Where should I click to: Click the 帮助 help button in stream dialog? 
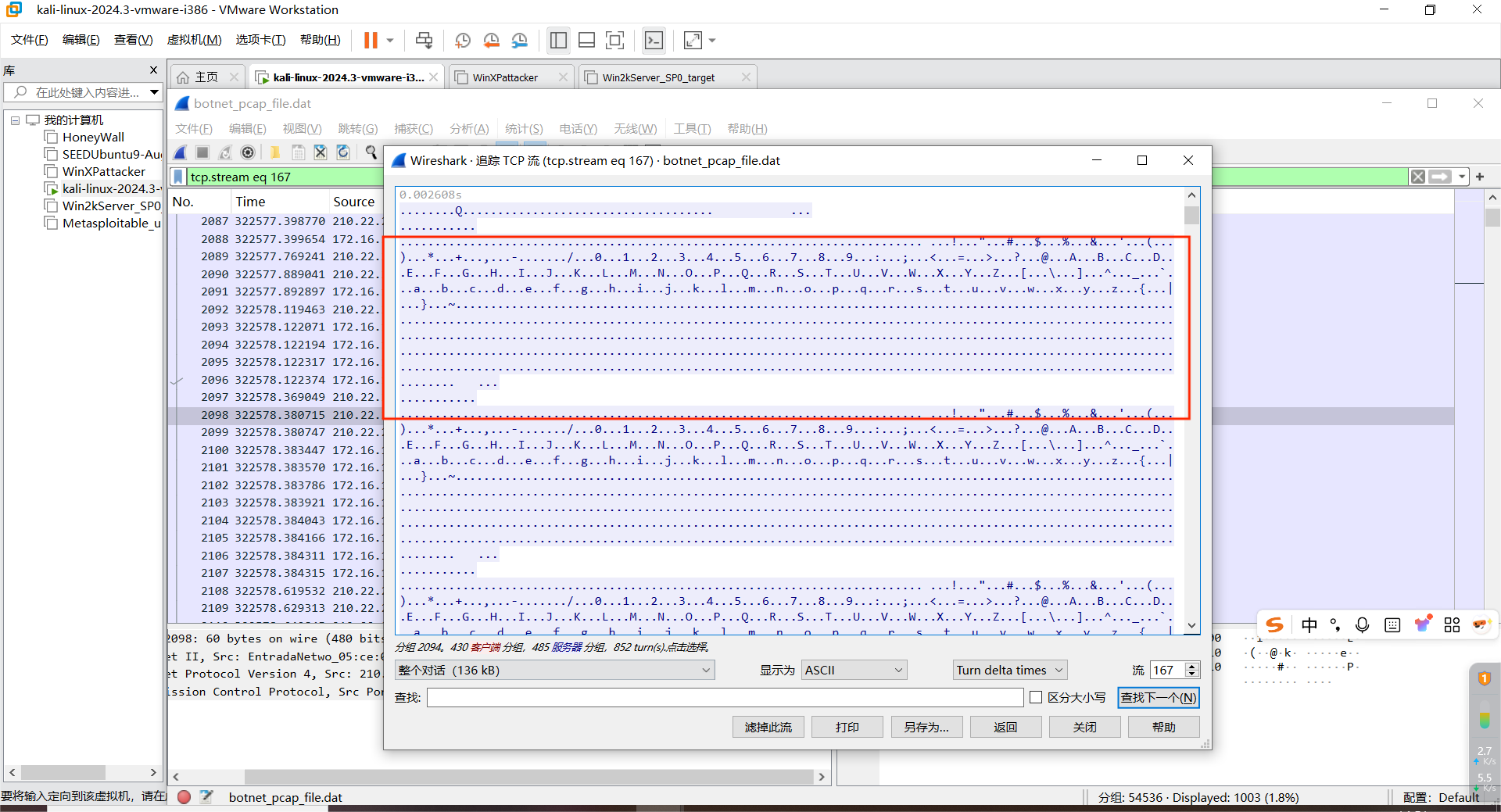1164,728
